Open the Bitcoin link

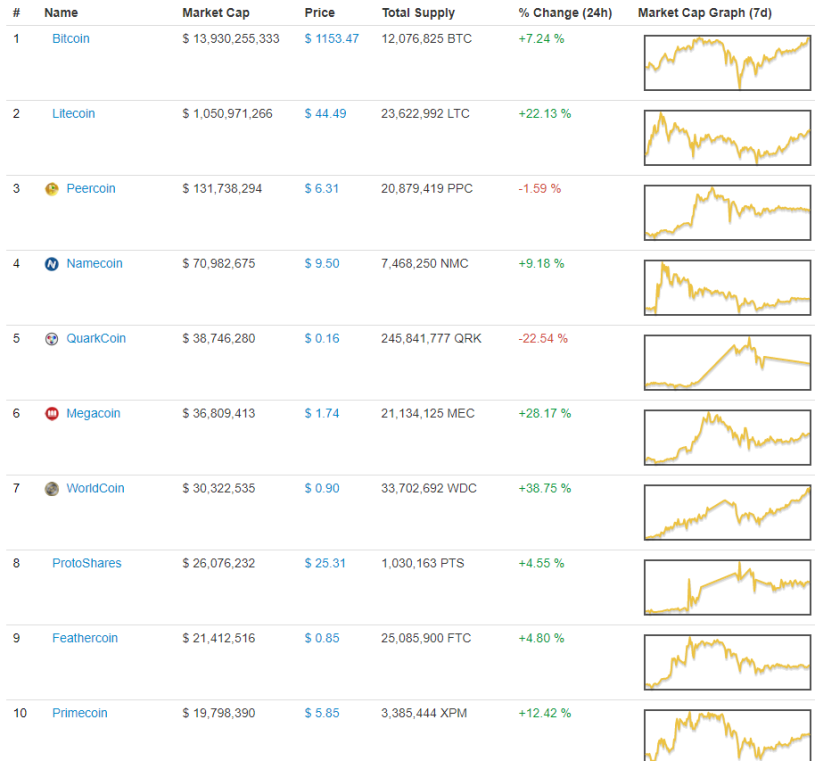(71, 39)
